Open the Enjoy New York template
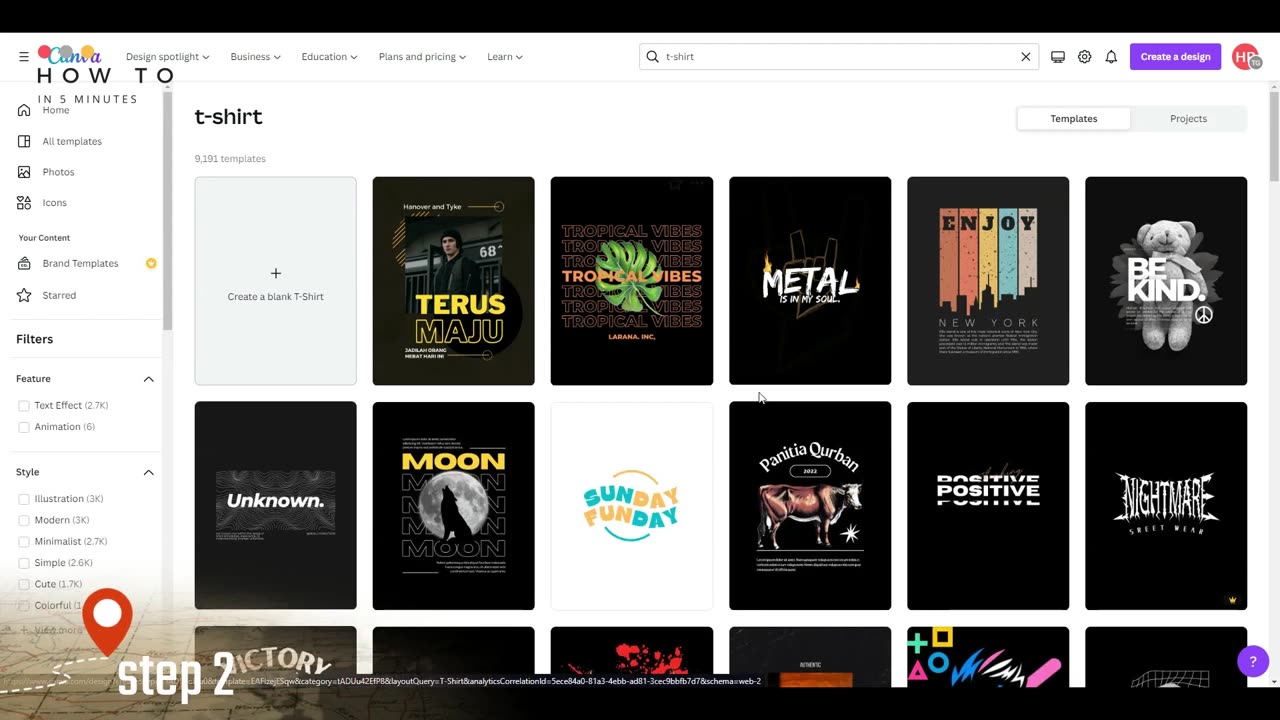Viewport: 1280px width, 720px height. pos(988,281)
